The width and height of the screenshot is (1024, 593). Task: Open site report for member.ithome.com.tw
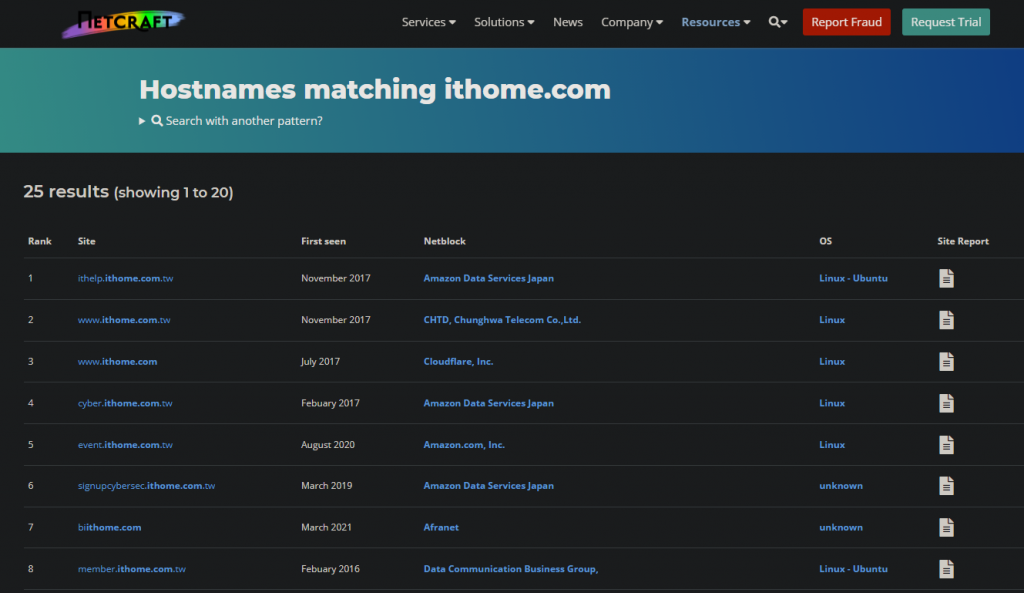pos(946,569)
